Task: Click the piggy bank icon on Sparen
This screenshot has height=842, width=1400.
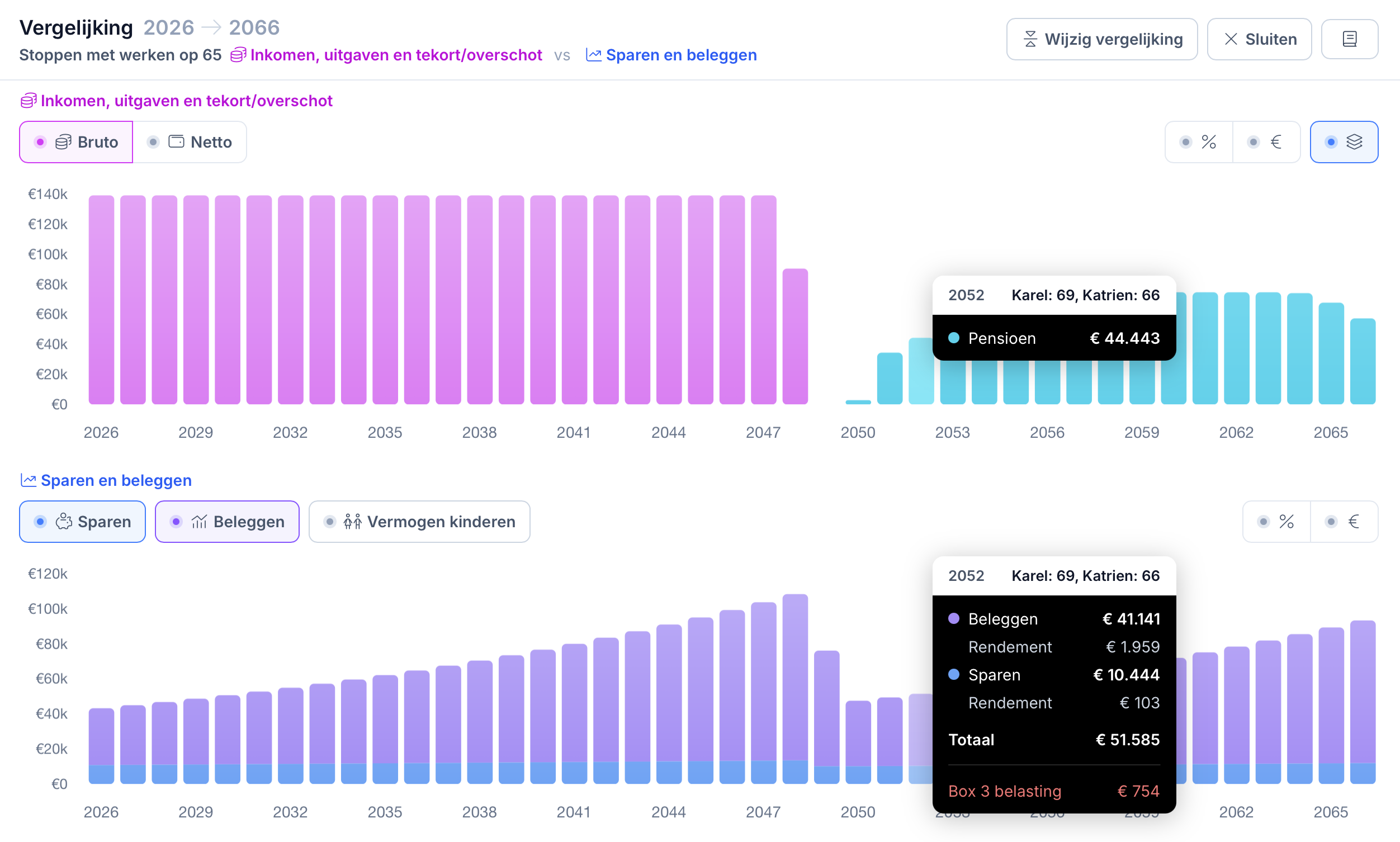Action: pyautogui.click(x=64, y=522)
